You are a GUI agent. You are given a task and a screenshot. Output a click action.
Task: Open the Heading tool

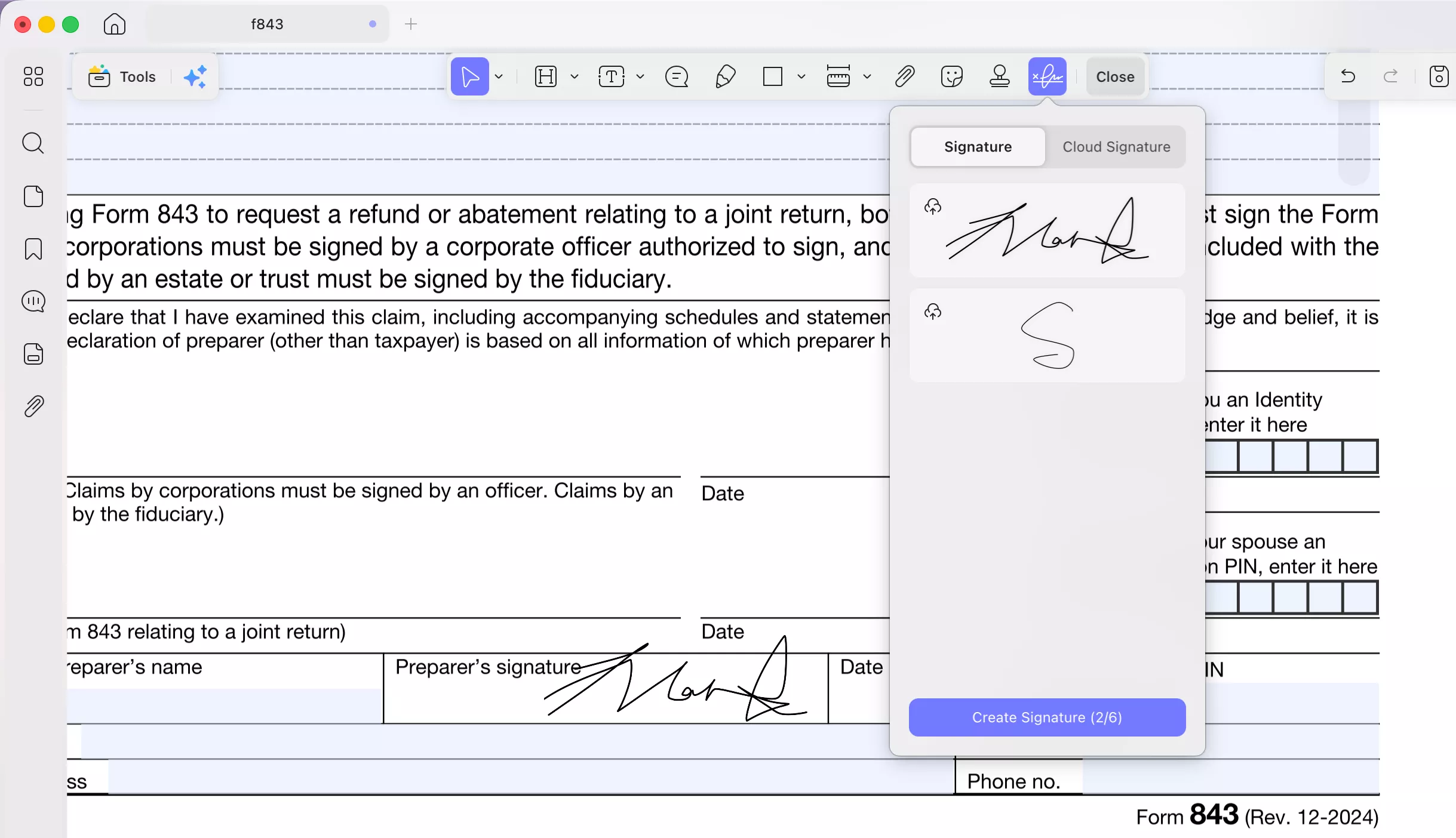(x=545, y=76)
